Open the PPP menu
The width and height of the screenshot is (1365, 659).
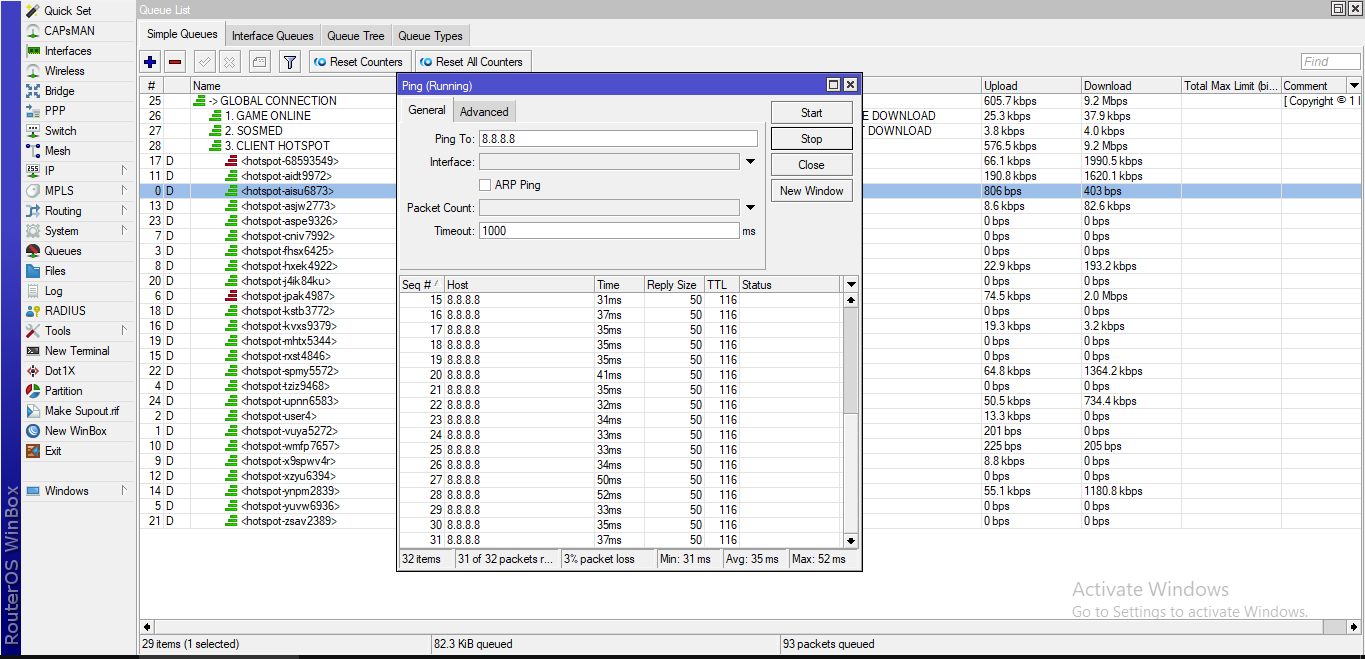pyautogui.click(x=55, y=111)
